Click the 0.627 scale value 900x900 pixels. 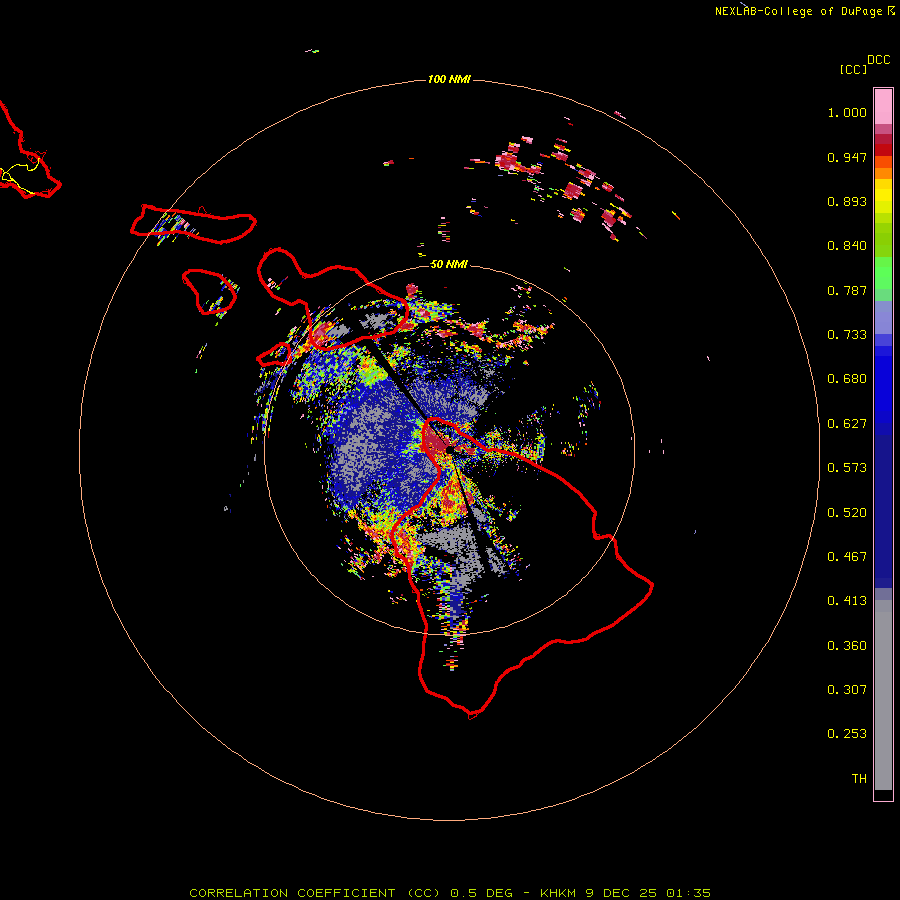click(847, 424)
